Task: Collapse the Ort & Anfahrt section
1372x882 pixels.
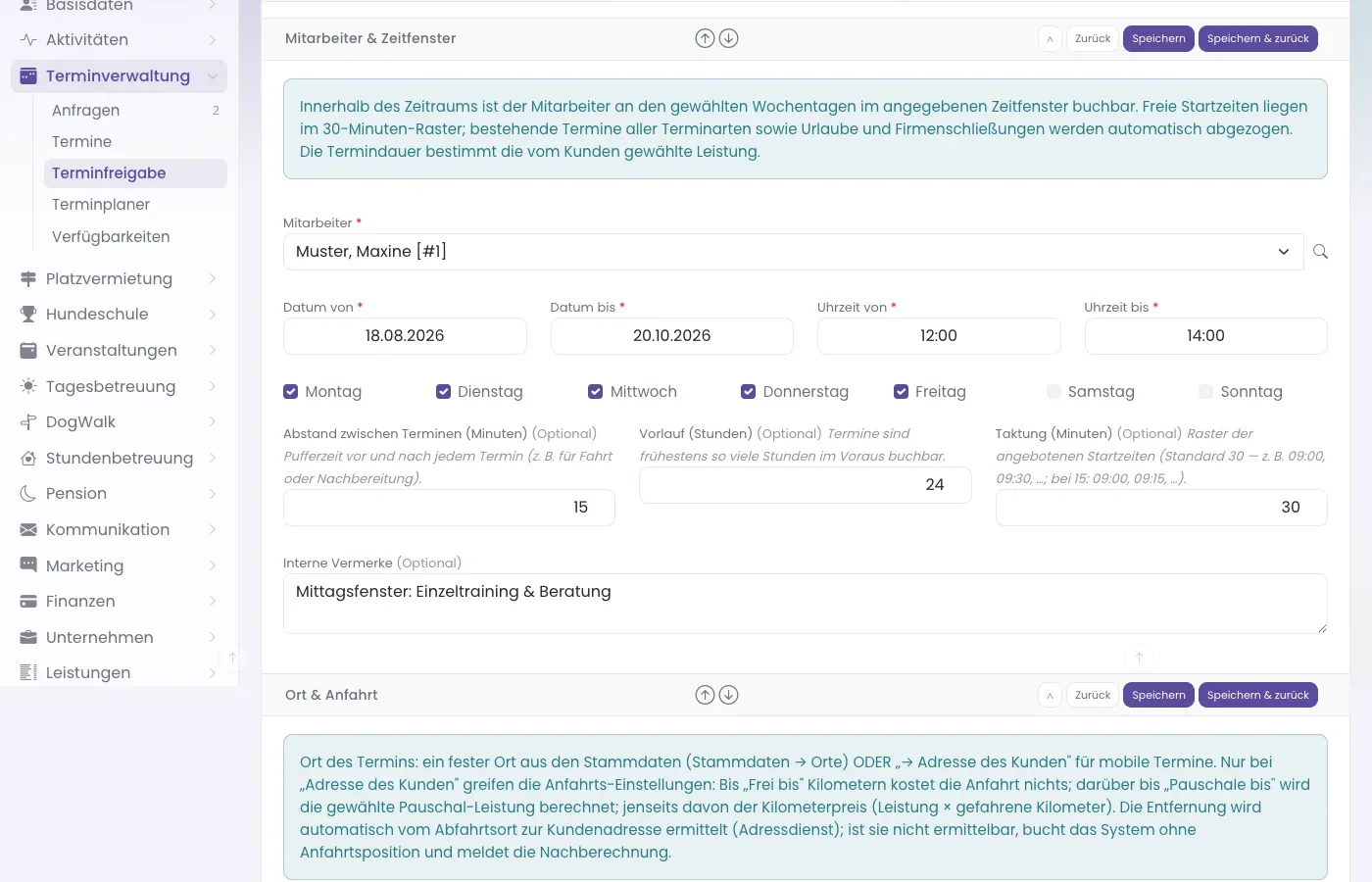Action: [x=1050, y=696]
